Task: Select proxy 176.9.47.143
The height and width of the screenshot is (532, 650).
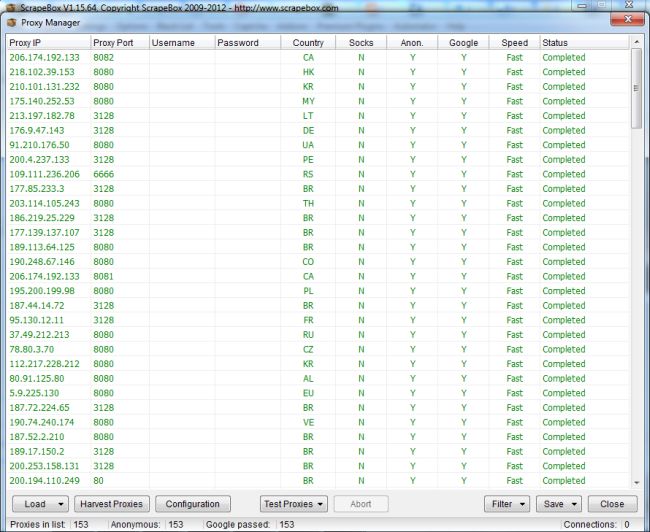Action: click(37, 131)
